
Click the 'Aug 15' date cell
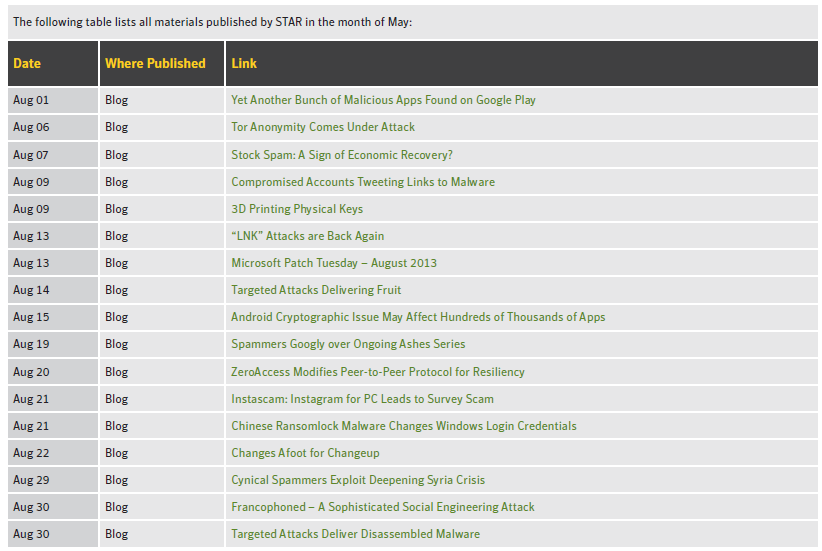click(x=53, y=317)
